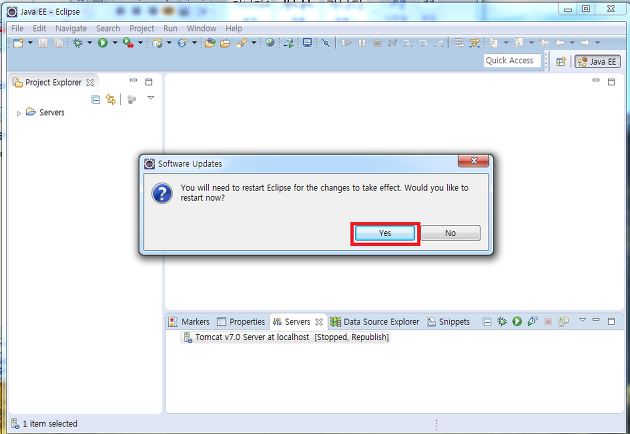Toggle Link with Editor in Project Explorer
Viewport: 630px width, 434px height.
110,99
